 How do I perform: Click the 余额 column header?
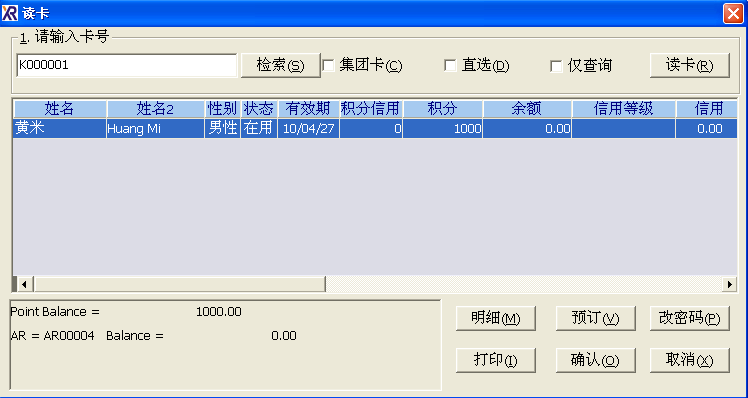pyautogui.click(x=527, y=109)
